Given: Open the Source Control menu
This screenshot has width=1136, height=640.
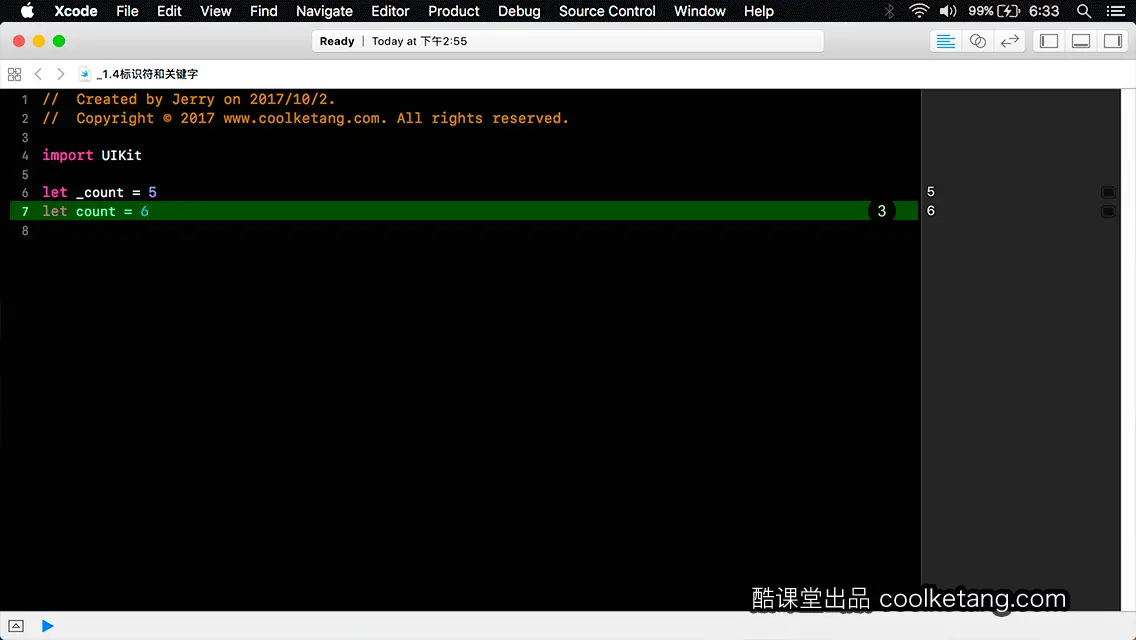Looking at the screenshot, I should point(607,11).
